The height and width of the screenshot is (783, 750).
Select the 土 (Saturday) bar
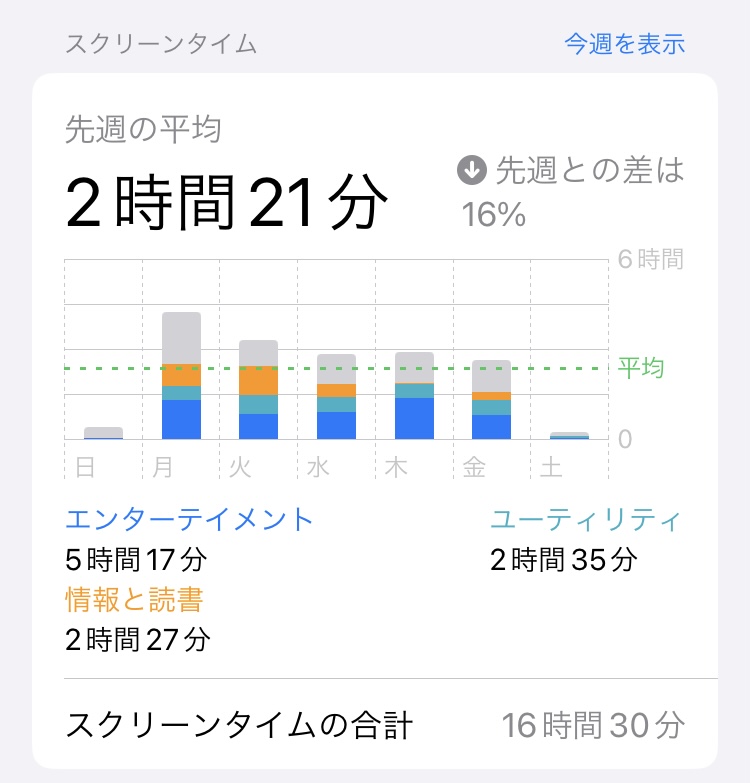click(569, 435)
